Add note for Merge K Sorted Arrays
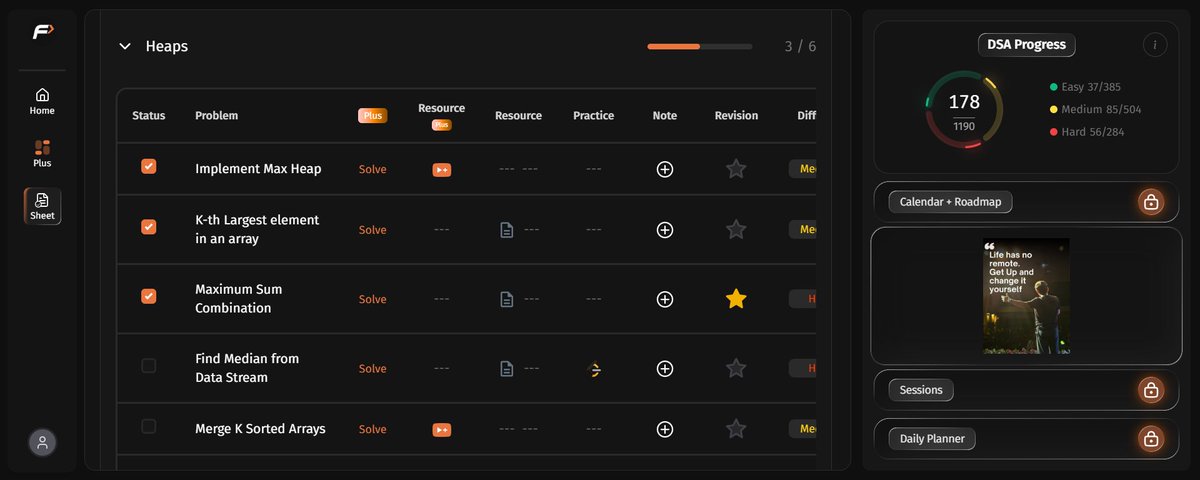Viewport: 1200px width, 480px height. [x=664, y=429]
